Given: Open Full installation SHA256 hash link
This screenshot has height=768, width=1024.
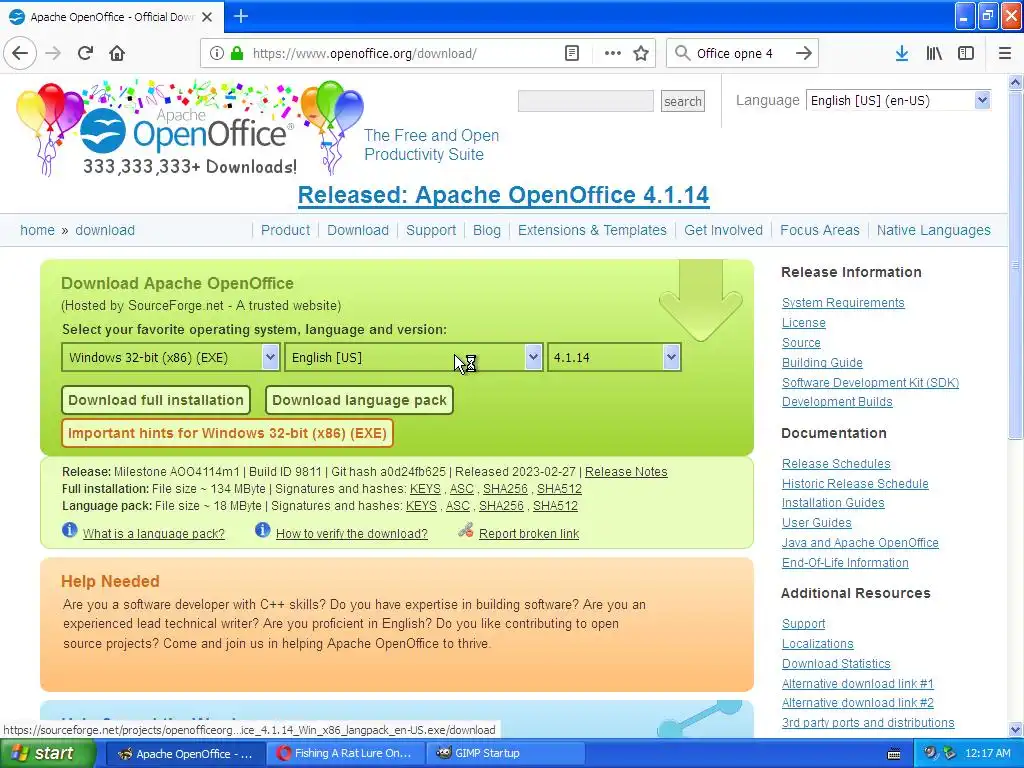Looking at the screenshot, I should click(505, 488).
